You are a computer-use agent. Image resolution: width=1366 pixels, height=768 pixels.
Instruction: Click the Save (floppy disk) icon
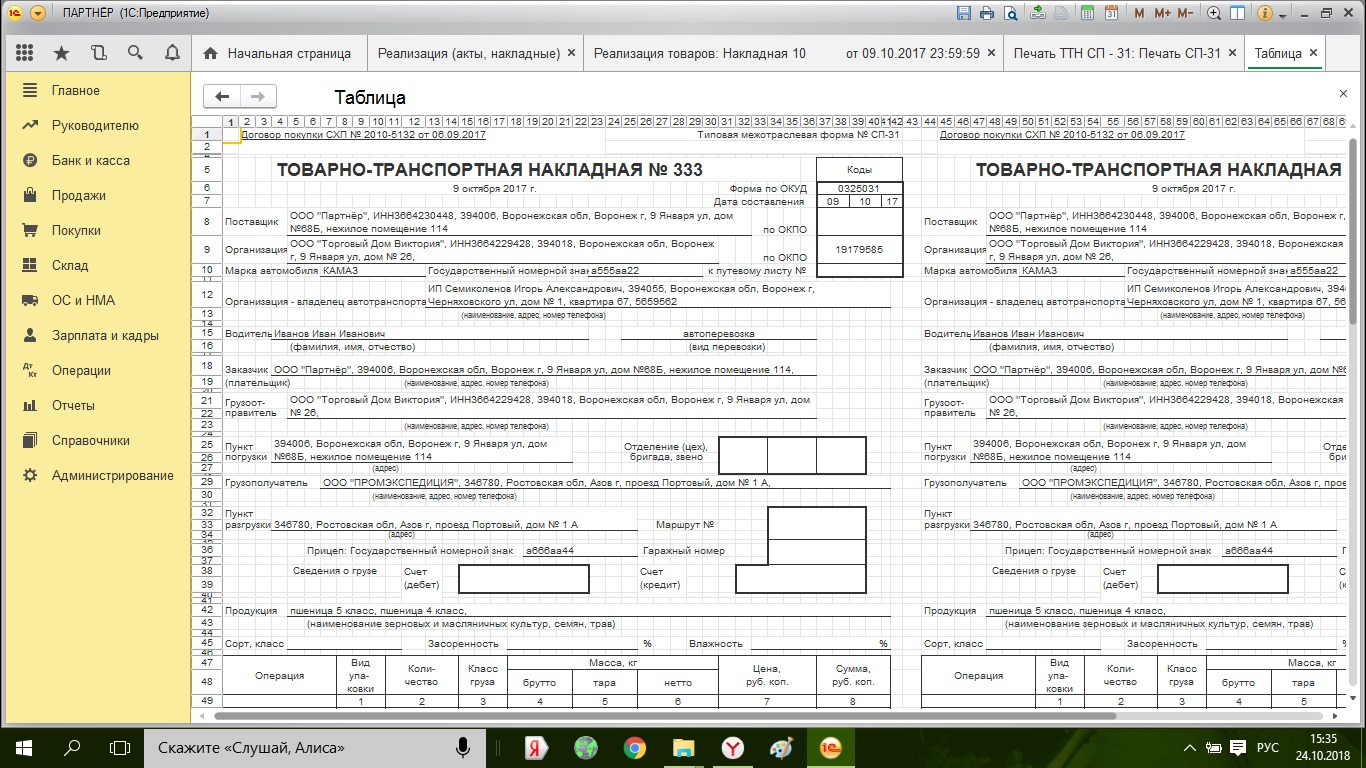coord(963,14)
